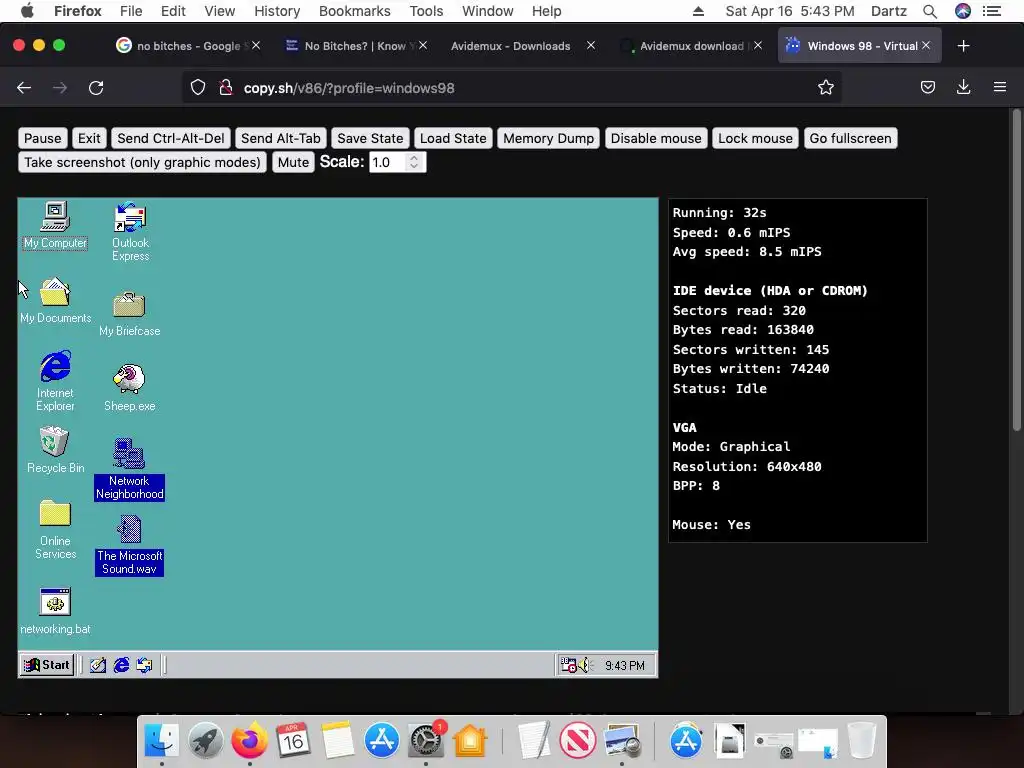Select The Microsoft Sound.wav file icon
This screenshot has height=768, width=1024.
pos(129,545)
